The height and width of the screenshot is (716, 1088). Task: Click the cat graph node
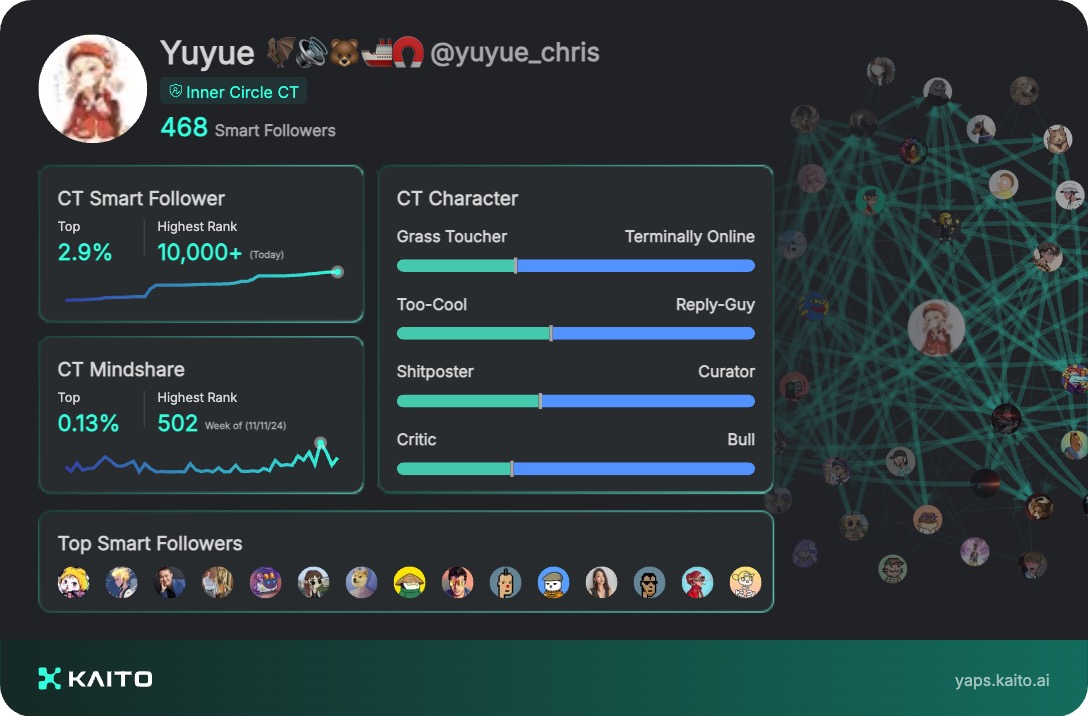pos(1057,139)
